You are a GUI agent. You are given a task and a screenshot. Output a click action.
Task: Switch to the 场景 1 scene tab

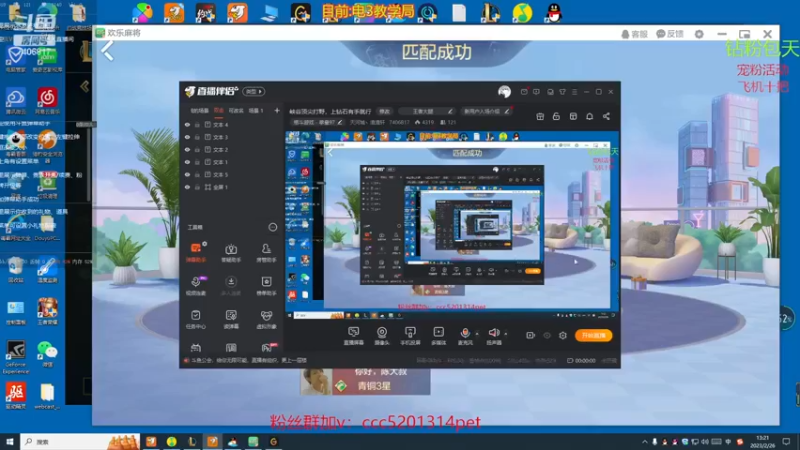pos(256,110)
